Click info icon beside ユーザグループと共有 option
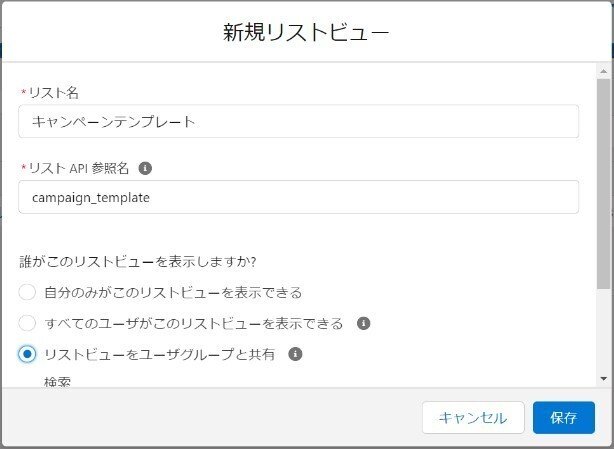This screenshot has height=449, width=614. click(295, 354)
